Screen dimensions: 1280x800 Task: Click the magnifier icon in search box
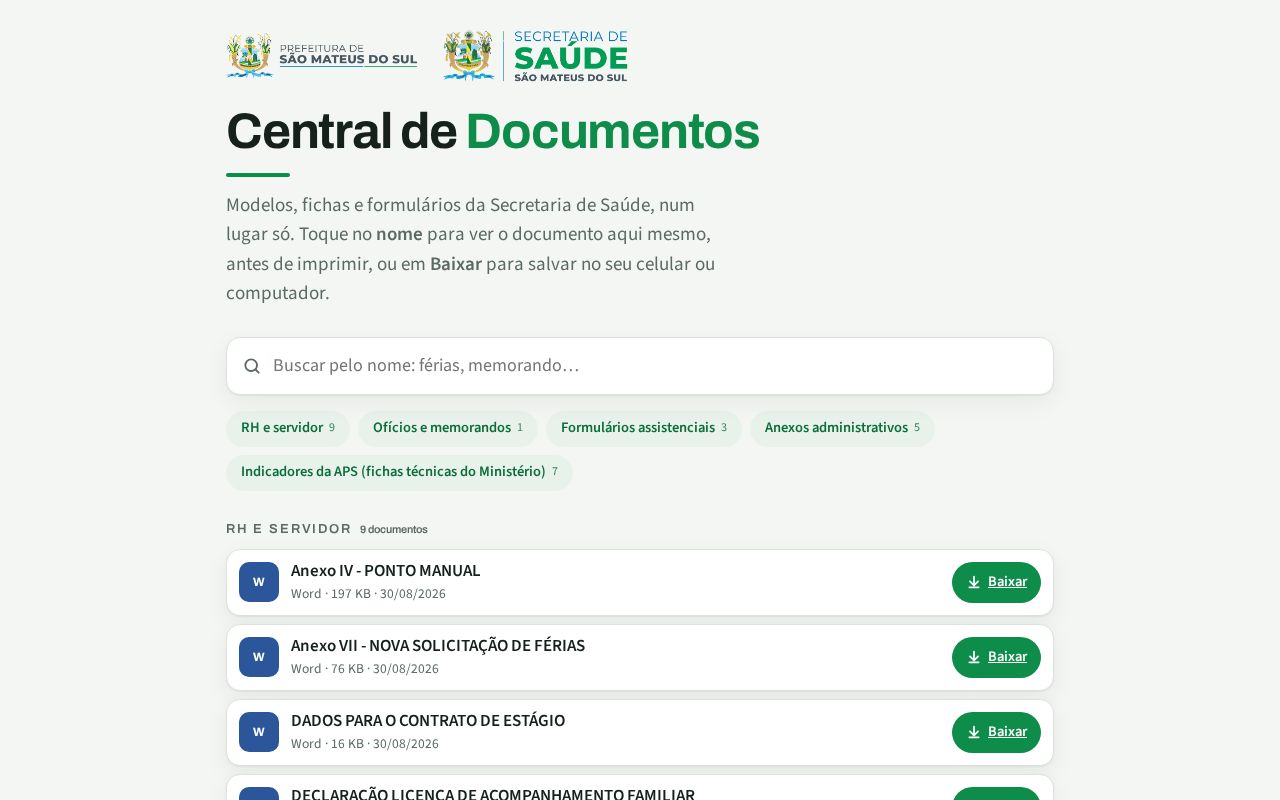(x=252, y=366)
